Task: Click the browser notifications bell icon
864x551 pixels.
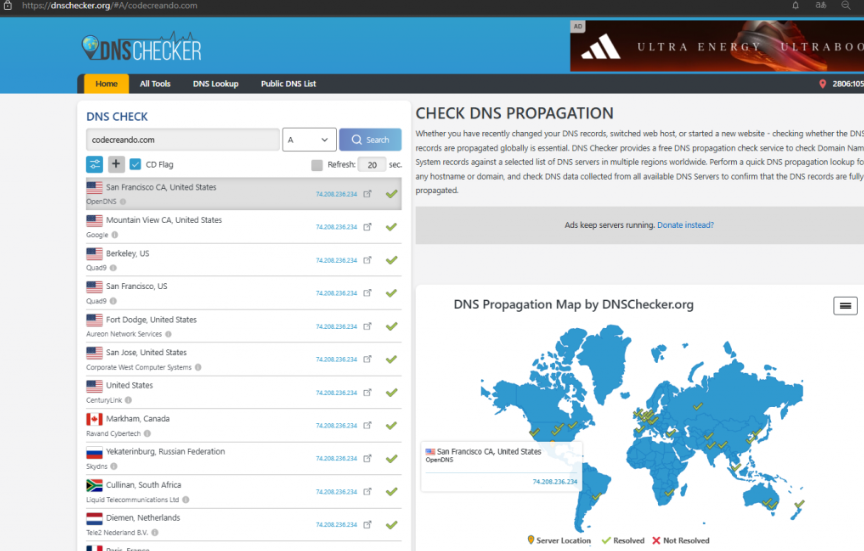Action: click(795, 5)
